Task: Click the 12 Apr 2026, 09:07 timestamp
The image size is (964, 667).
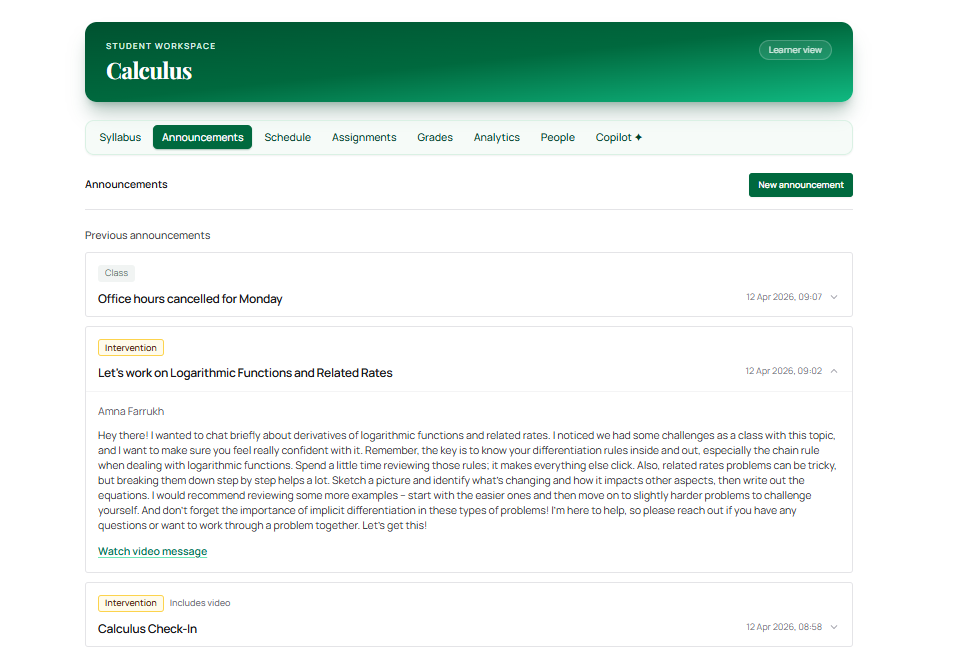Action: [x=784, y=297]
